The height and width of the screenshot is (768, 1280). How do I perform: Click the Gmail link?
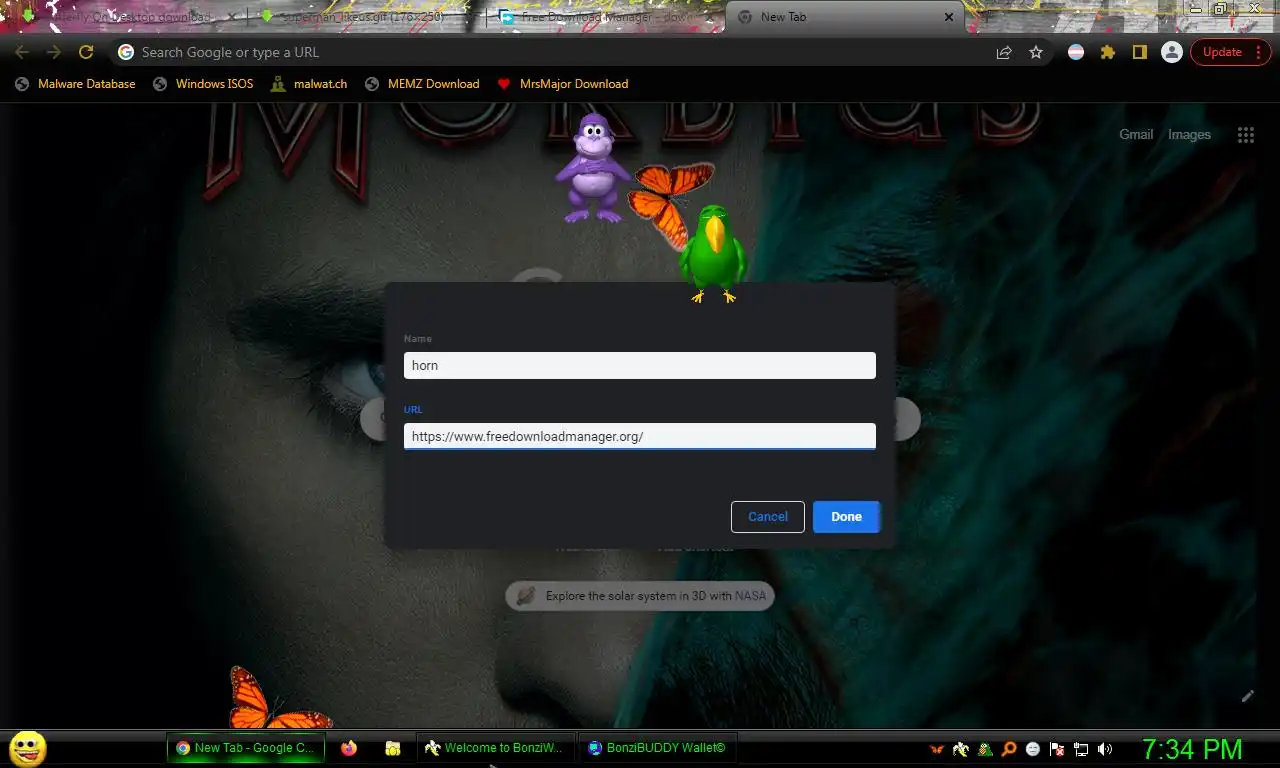click(1136, 134)
